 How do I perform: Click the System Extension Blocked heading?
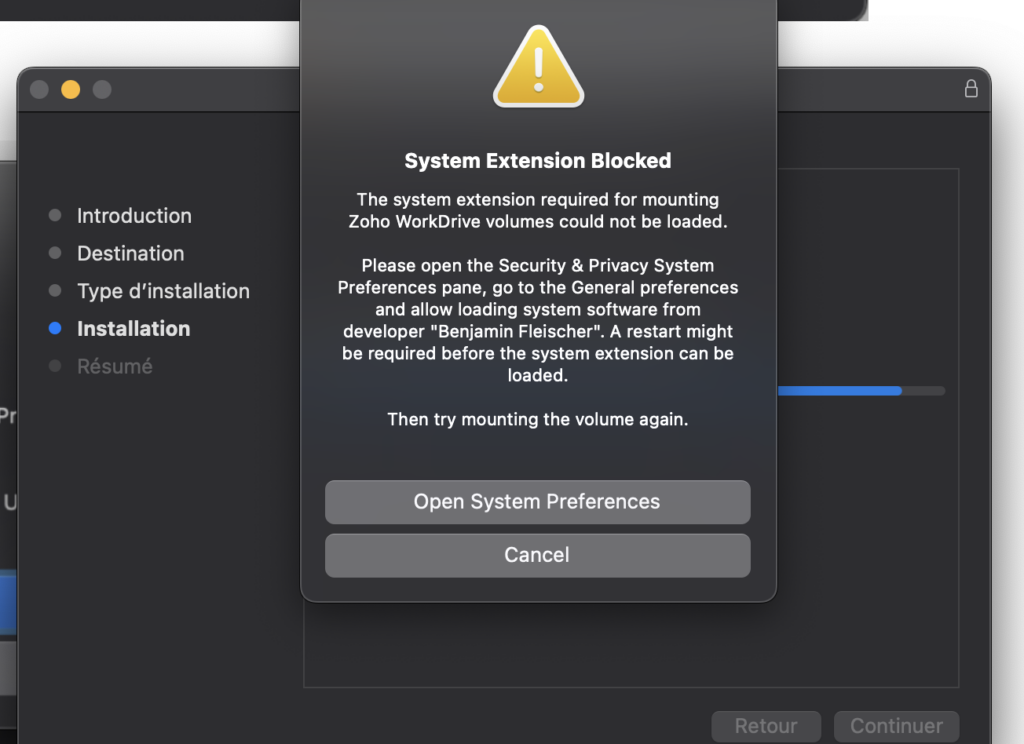click(x=537, y=161)
